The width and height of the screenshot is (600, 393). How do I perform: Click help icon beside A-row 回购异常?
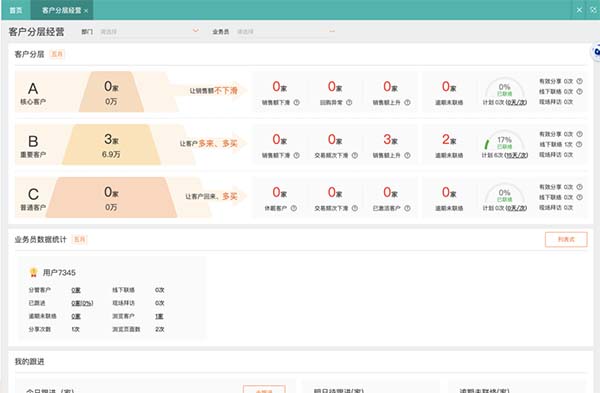349,103
